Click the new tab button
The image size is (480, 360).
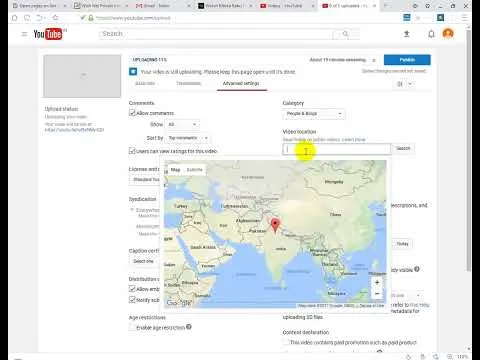387,6
